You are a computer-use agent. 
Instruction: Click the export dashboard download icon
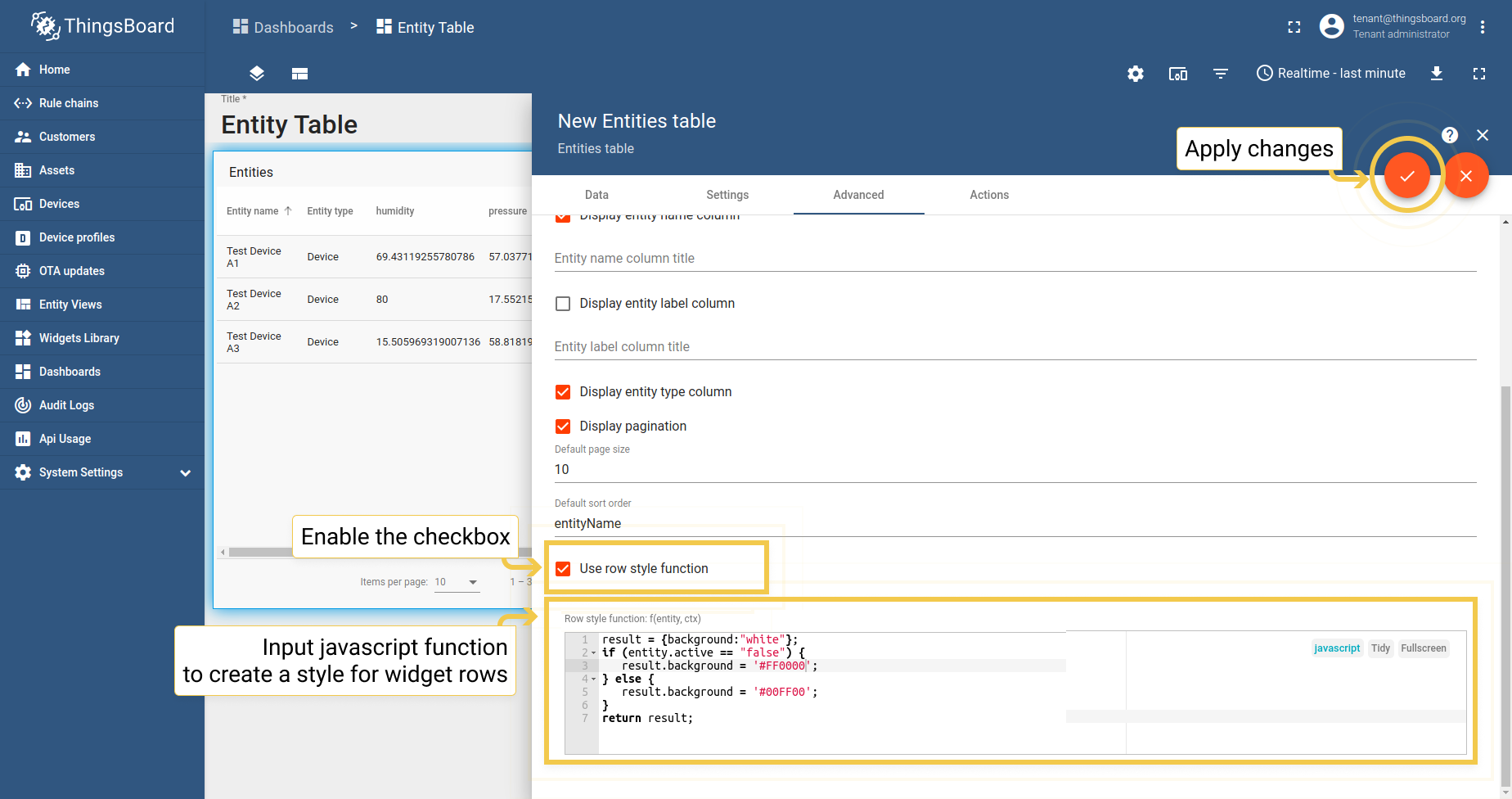1436,74
